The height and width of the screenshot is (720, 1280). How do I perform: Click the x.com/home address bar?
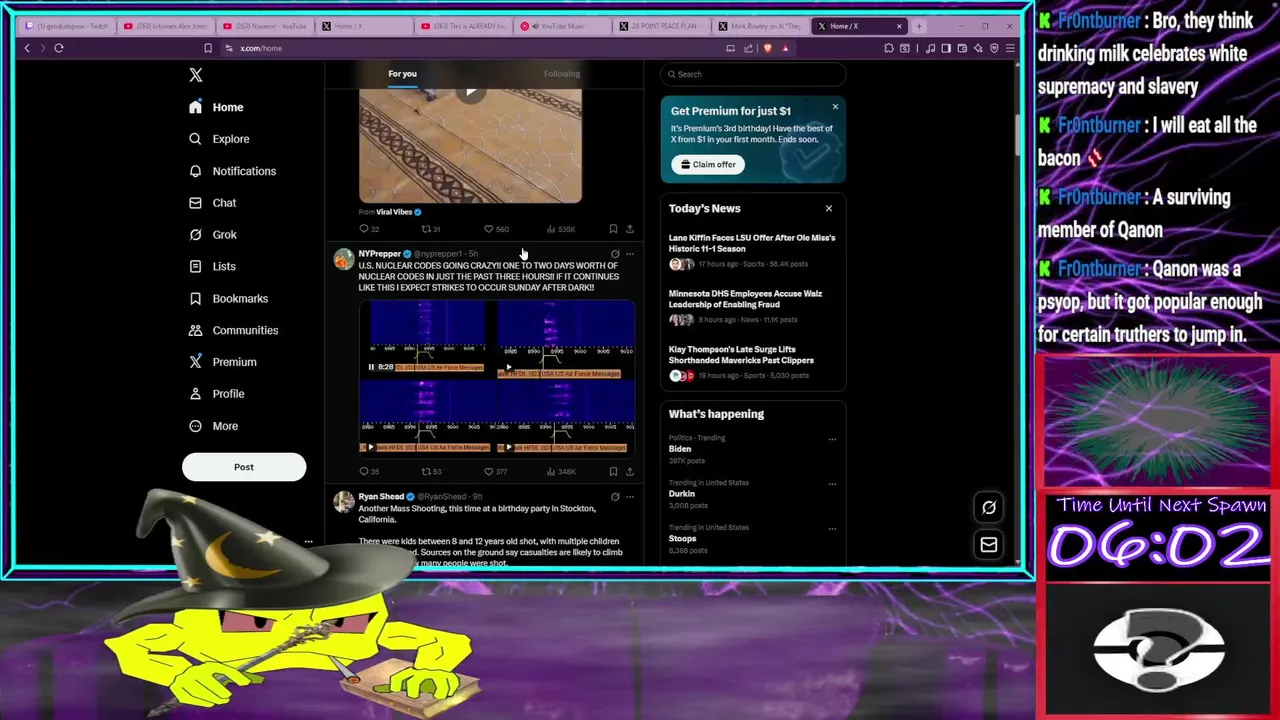[x=470, y=48]
